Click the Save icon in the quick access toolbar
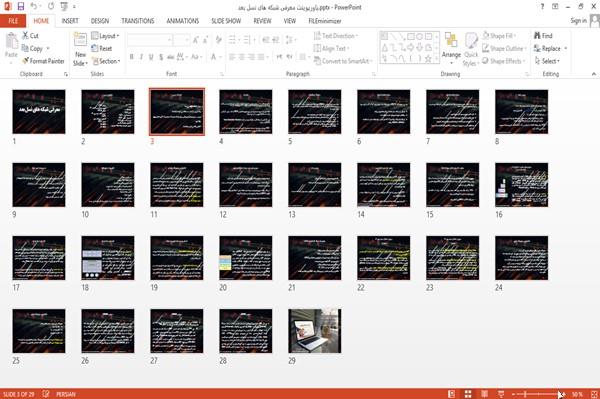Viewport: 600px width, 399px height. [21, 6]
